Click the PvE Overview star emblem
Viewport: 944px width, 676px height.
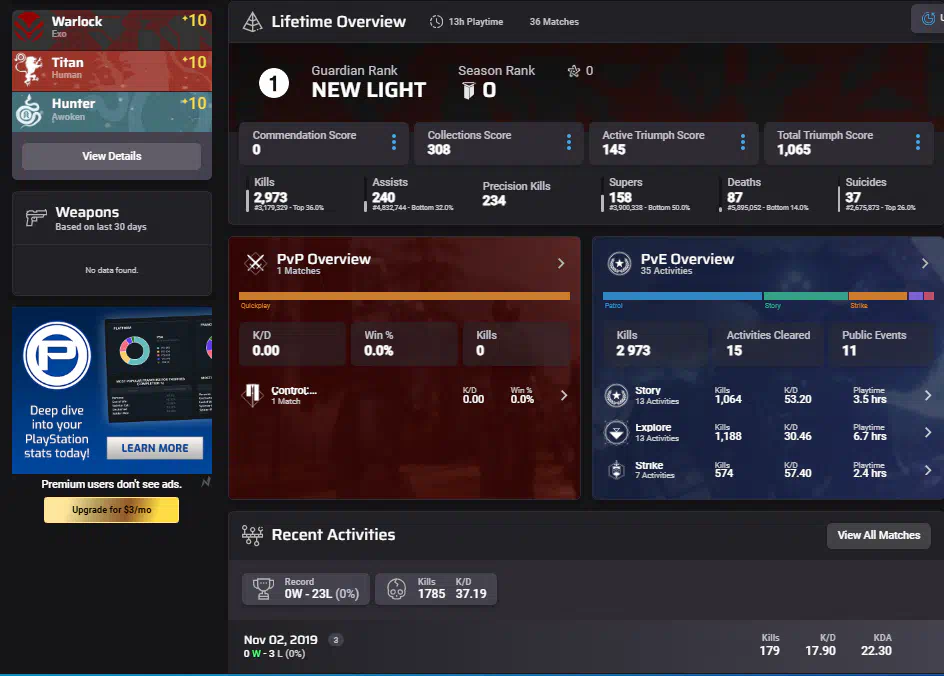[x=619, y=264]
